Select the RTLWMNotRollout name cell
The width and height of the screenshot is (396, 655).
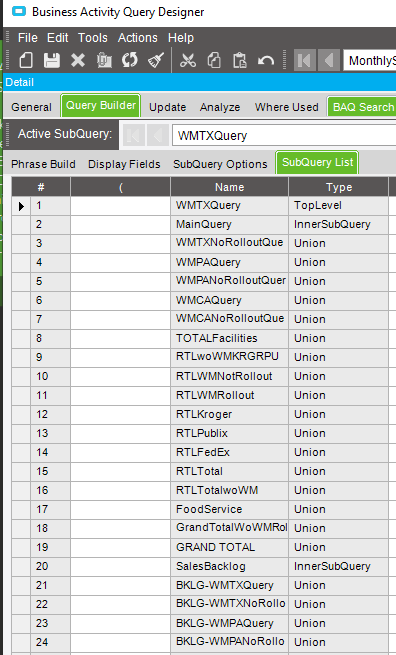[229, 377]
